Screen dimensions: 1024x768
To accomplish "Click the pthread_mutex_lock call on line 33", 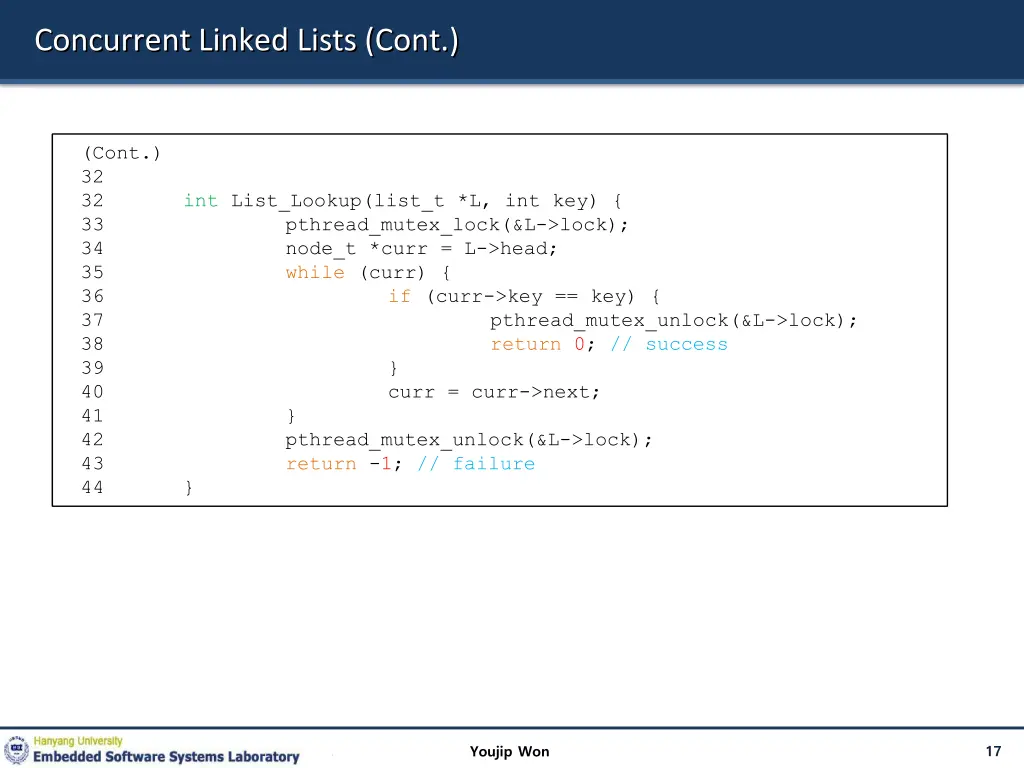I will coord(457,225).
